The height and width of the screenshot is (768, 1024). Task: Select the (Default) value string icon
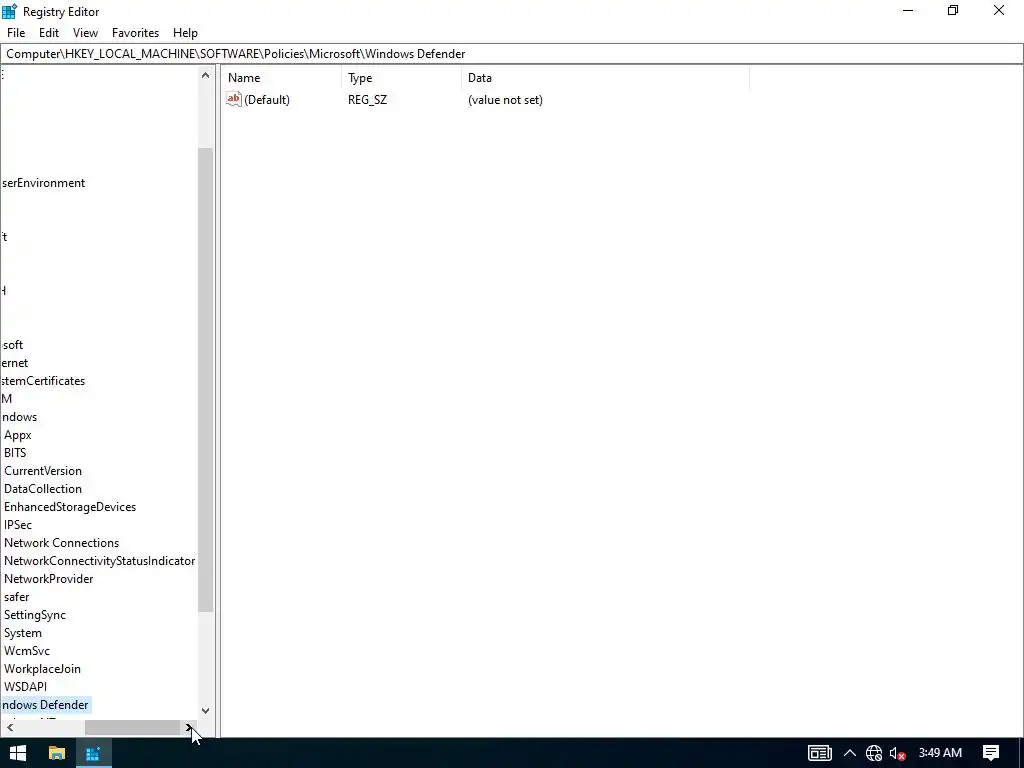tap(233, 99)
